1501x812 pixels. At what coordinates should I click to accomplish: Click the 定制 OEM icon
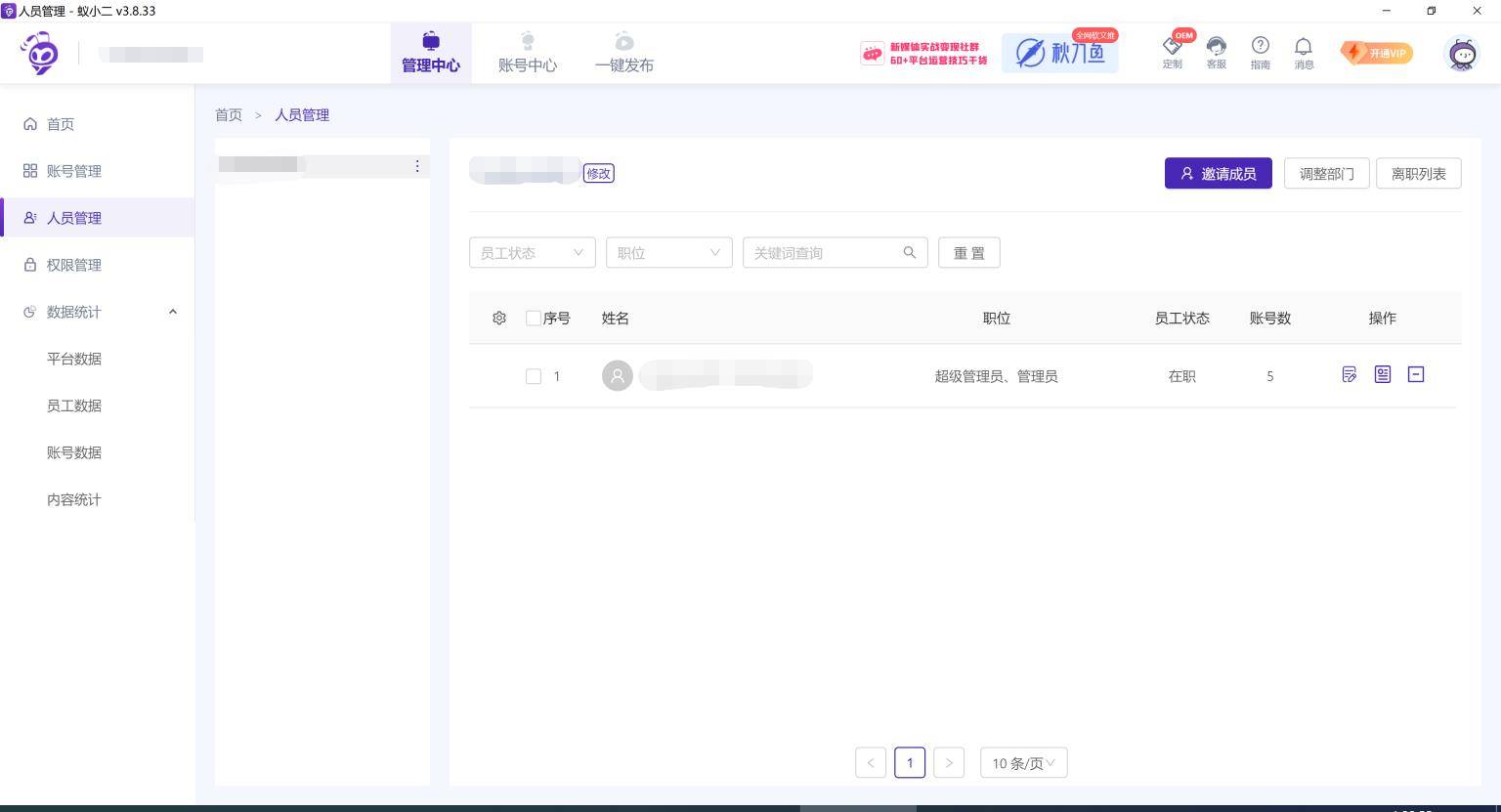pyautogui.click(x=1172, y=52)
